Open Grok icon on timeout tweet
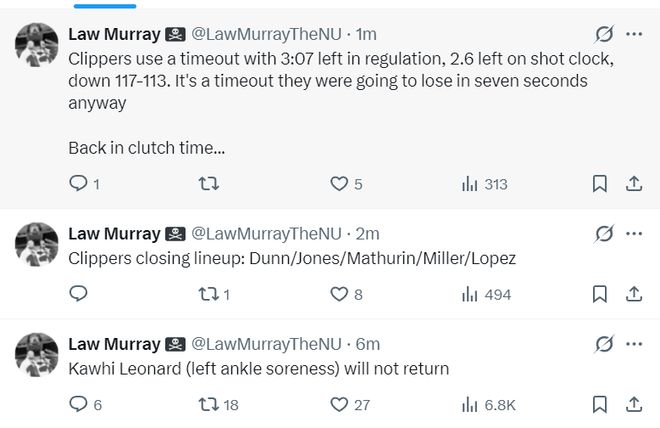 604,35
